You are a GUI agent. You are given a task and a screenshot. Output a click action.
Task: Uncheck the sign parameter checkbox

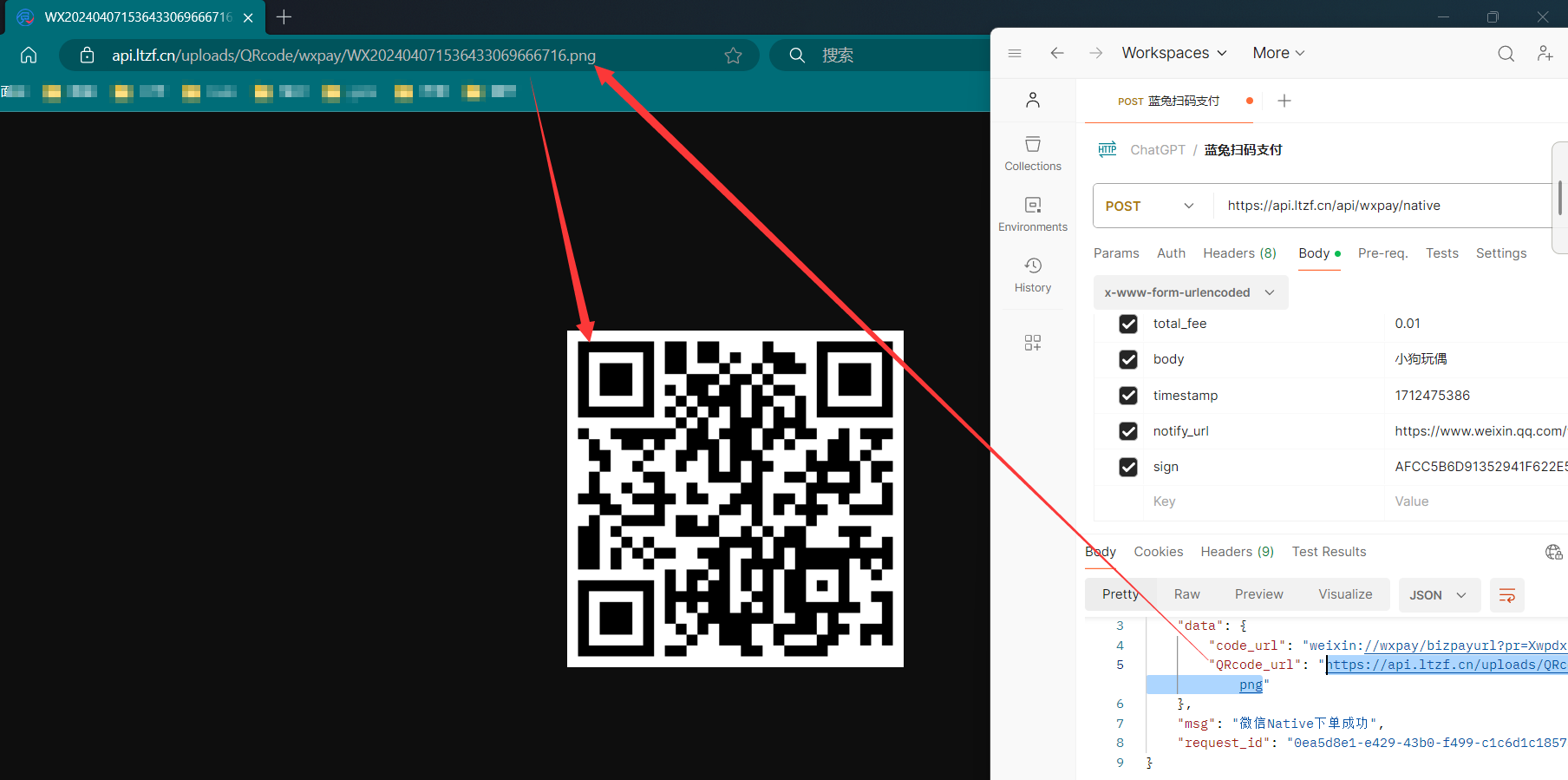point(1128,467)
